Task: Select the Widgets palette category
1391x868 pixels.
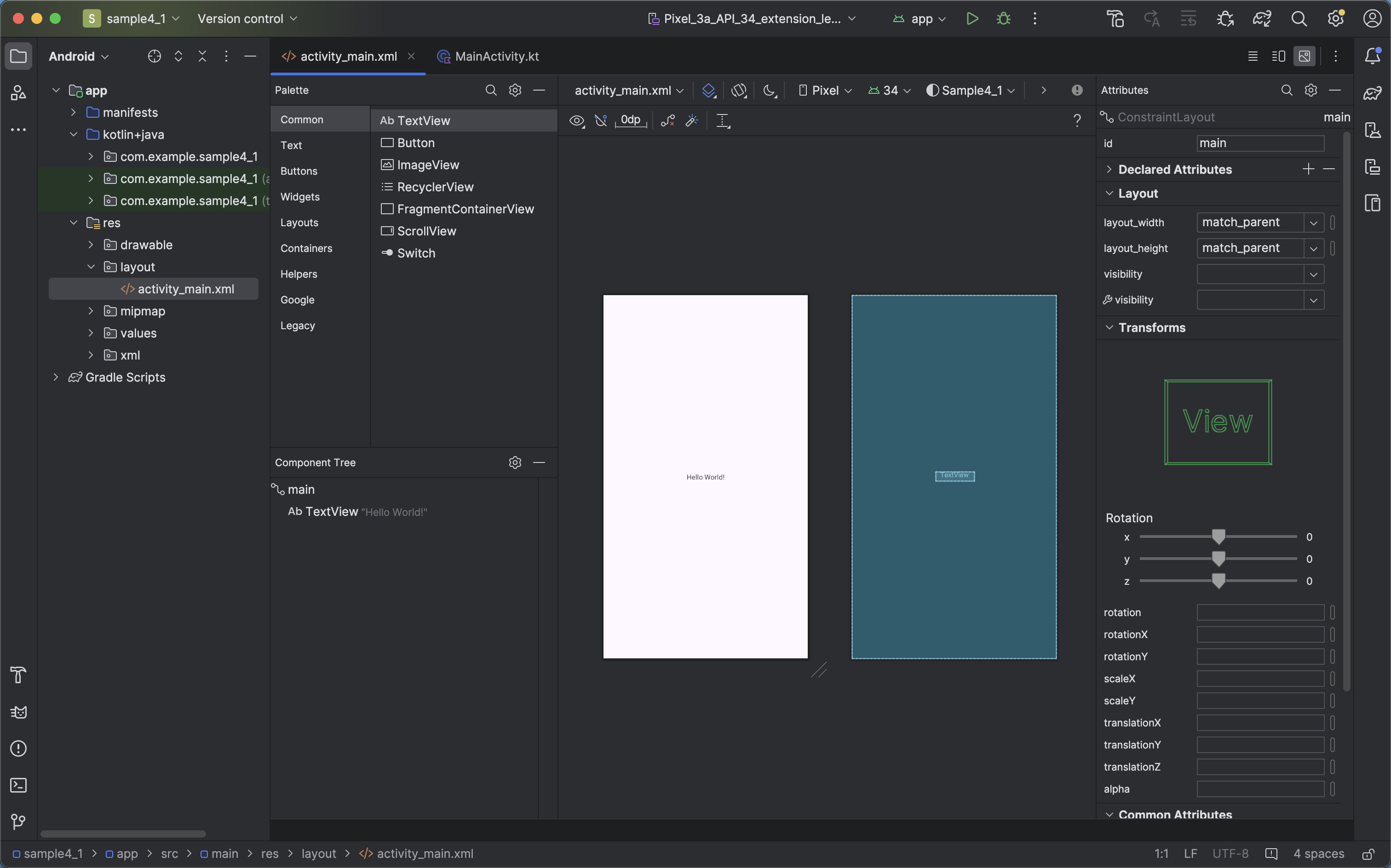Action: click(x=300, y=197)
